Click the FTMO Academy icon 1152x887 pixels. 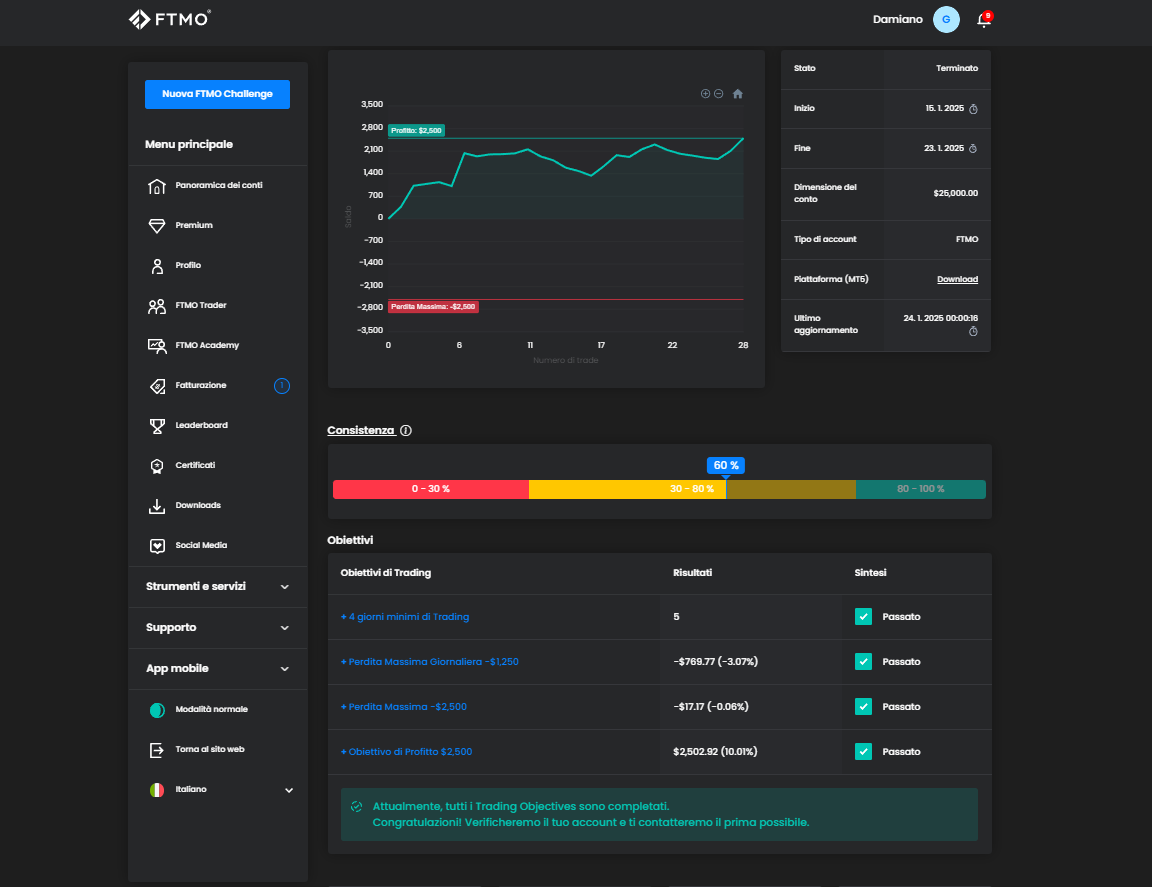tap(156, 346)
